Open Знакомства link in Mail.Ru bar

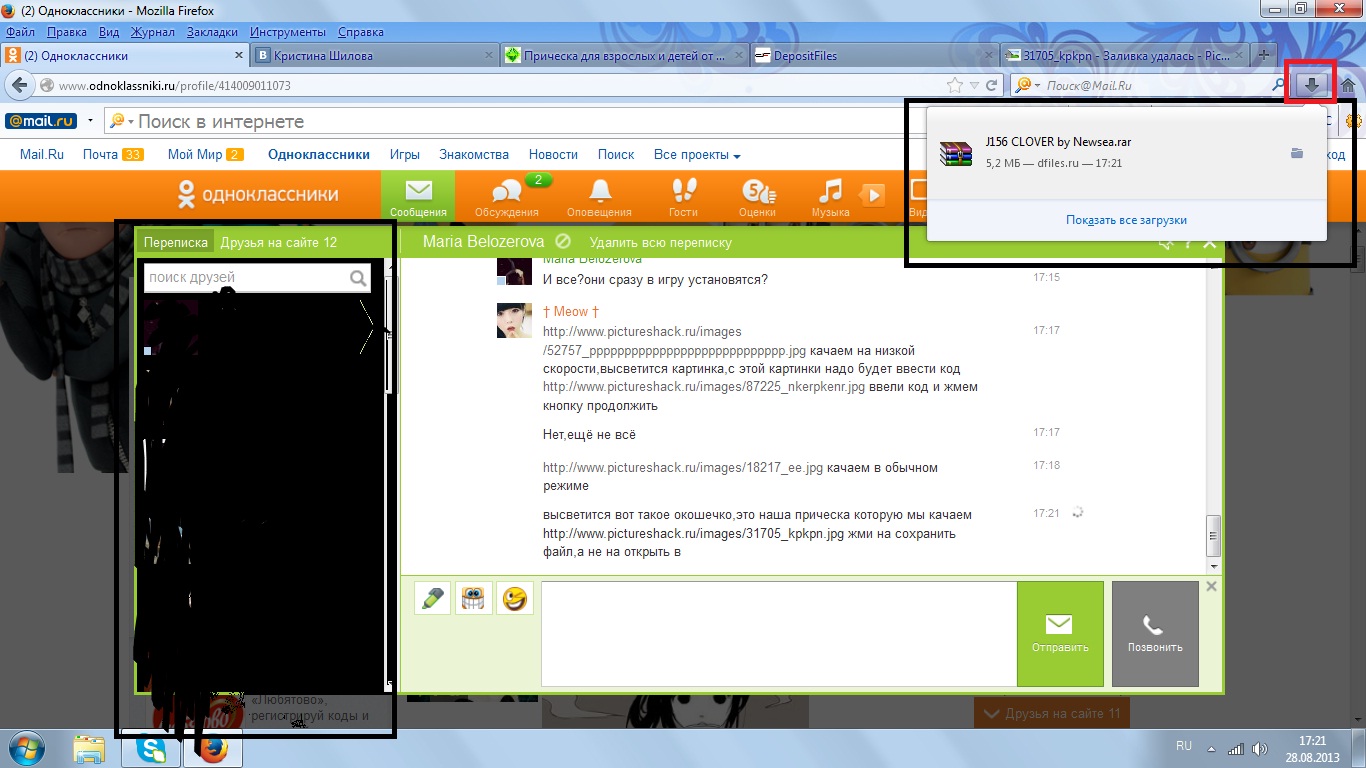click(x=474, y=155)
